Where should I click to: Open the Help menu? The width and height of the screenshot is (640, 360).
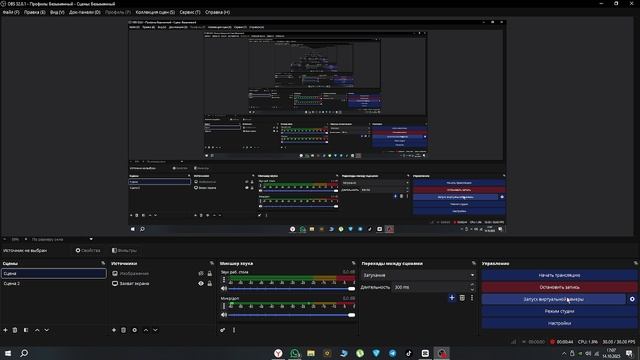(218, 12)
